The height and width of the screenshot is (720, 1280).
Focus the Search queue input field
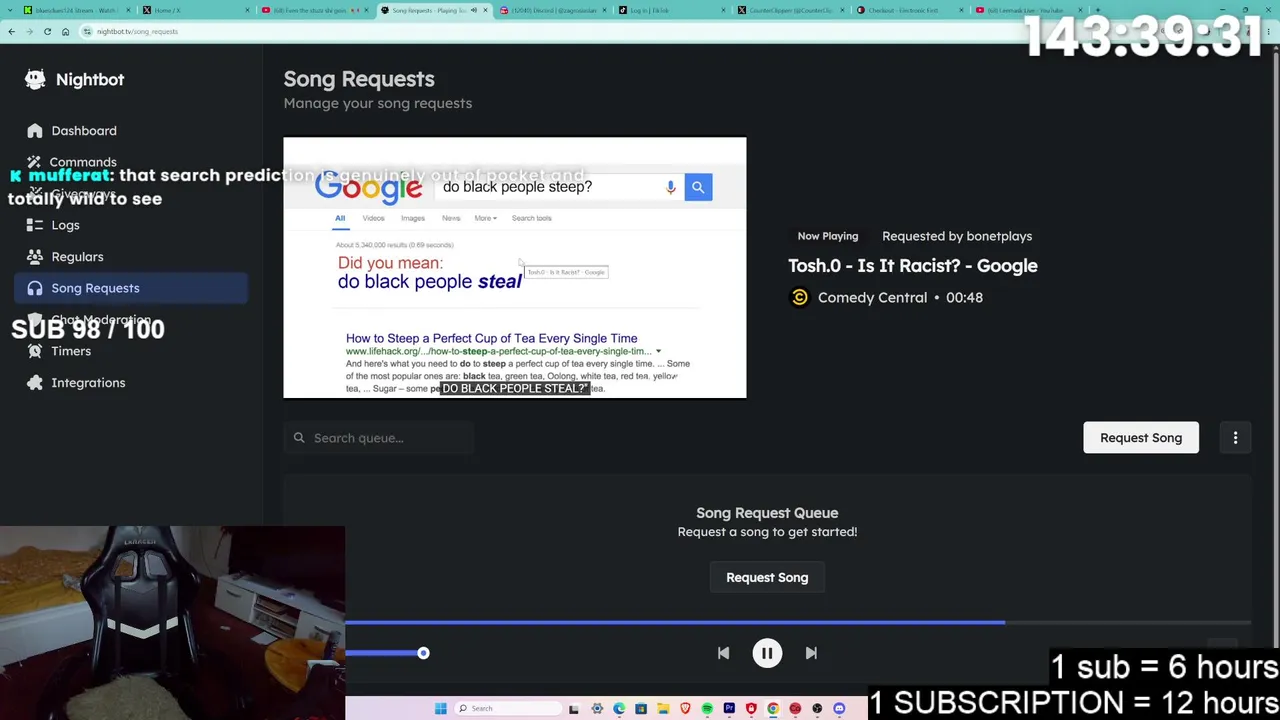point(379,438)
